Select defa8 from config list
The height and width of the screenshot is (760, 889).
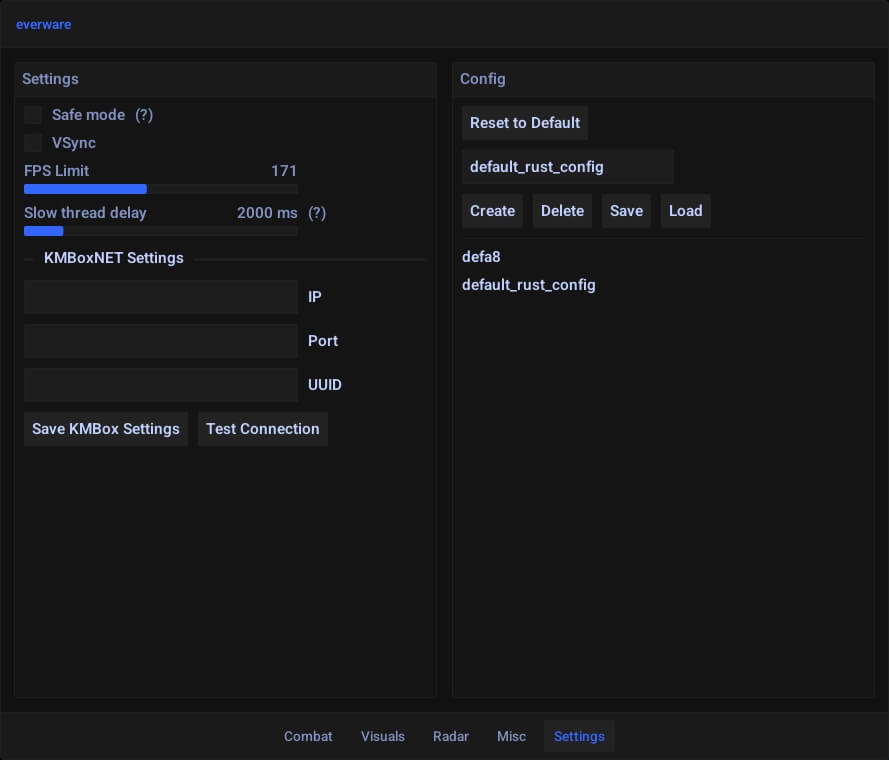pyautogui.click(x=481, y=257)
